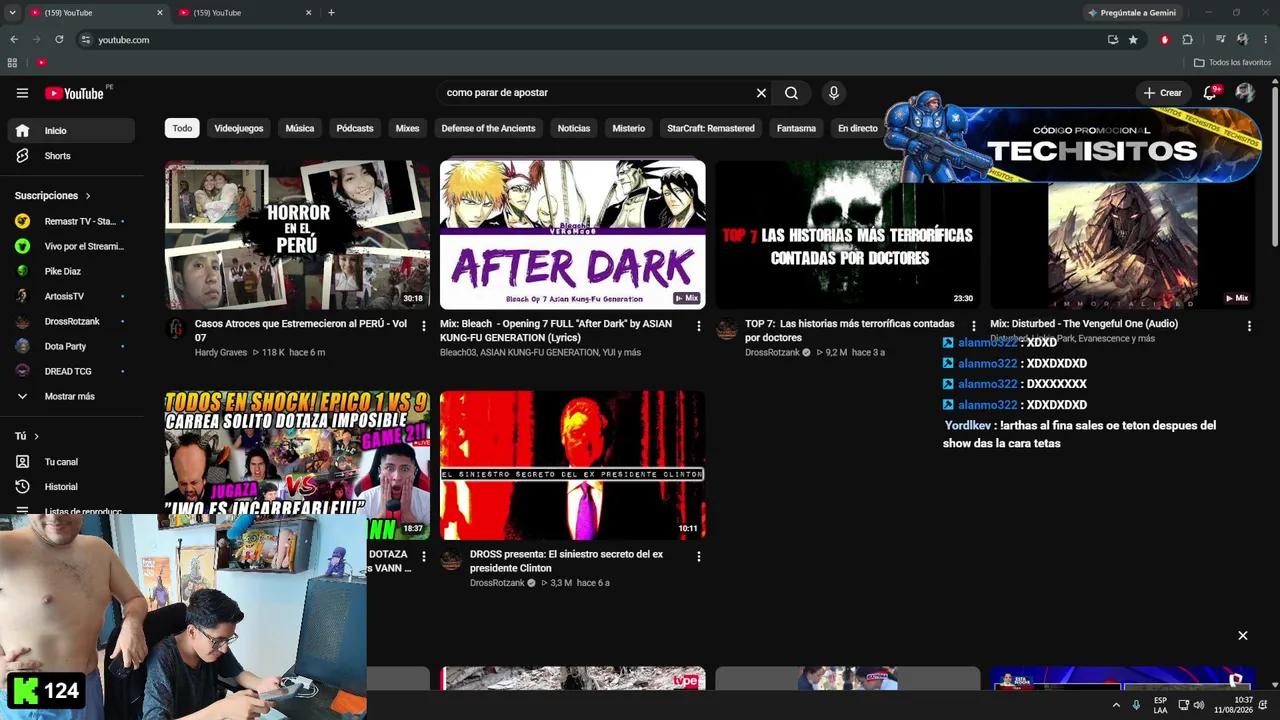Open the Chrome extensions puzzle icon
The width and height of the screenshot is (1280, 720).
click(1188, 40)
